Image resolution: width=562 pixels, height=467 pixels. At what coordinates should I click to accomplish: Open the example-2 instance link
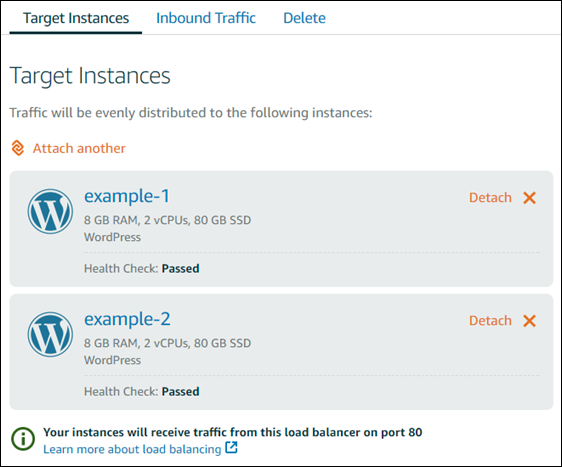127,320
